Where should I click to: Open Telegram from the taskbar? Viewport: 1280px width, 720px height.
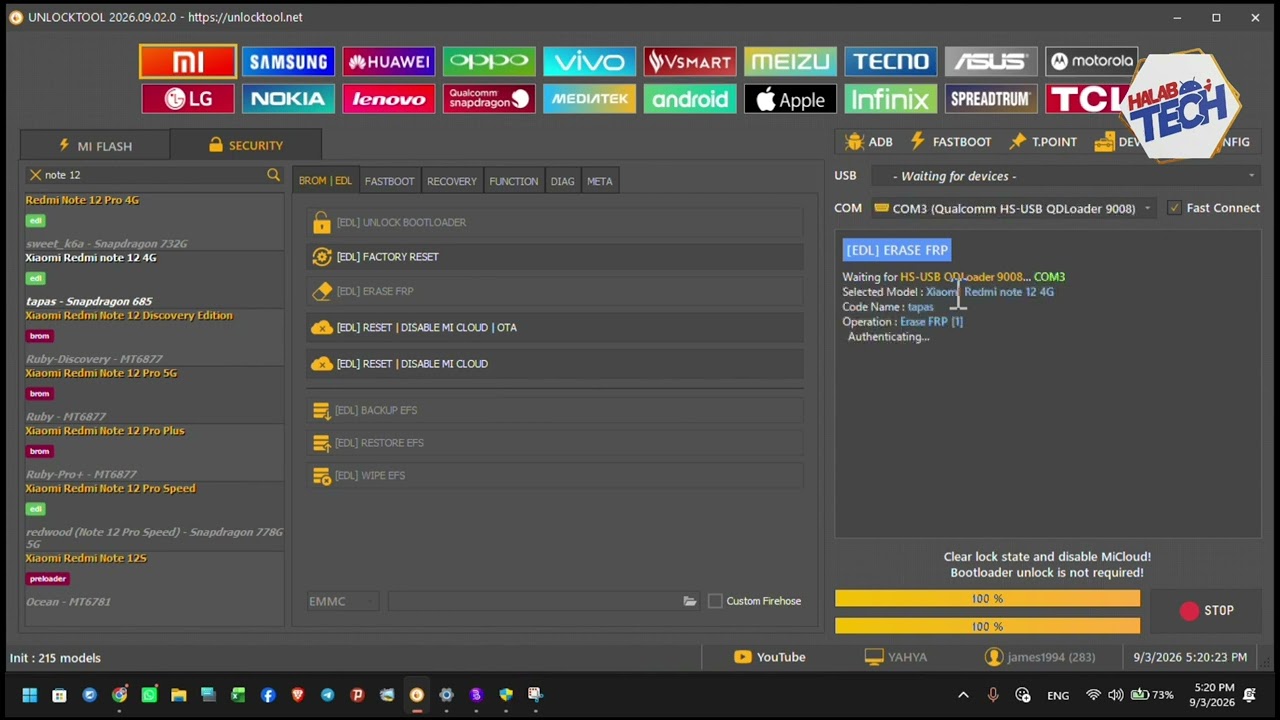[x=327, y=695]
